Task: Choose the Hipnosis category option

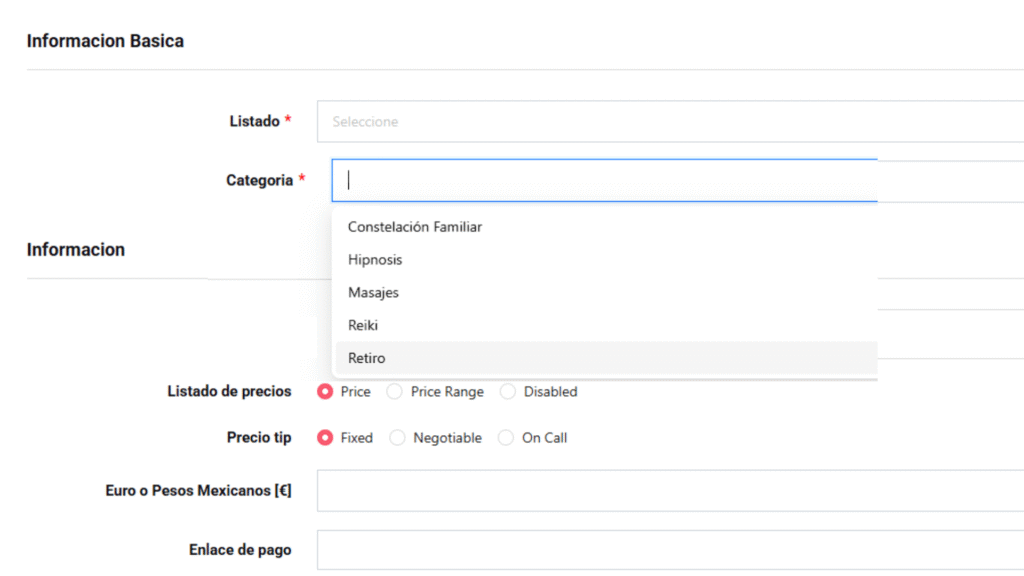Action: (375, 260)
